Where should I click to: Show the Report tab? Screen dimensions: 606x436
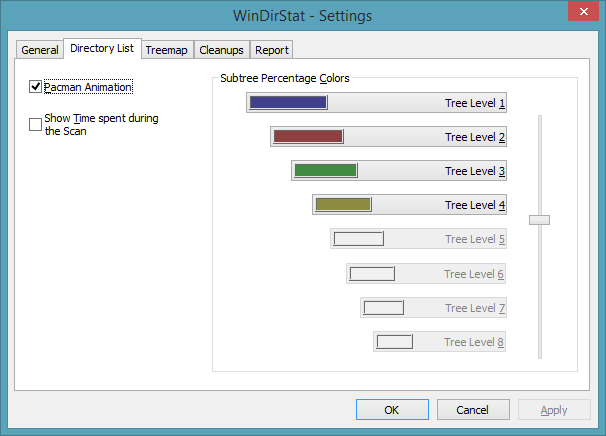coord(271,50)
